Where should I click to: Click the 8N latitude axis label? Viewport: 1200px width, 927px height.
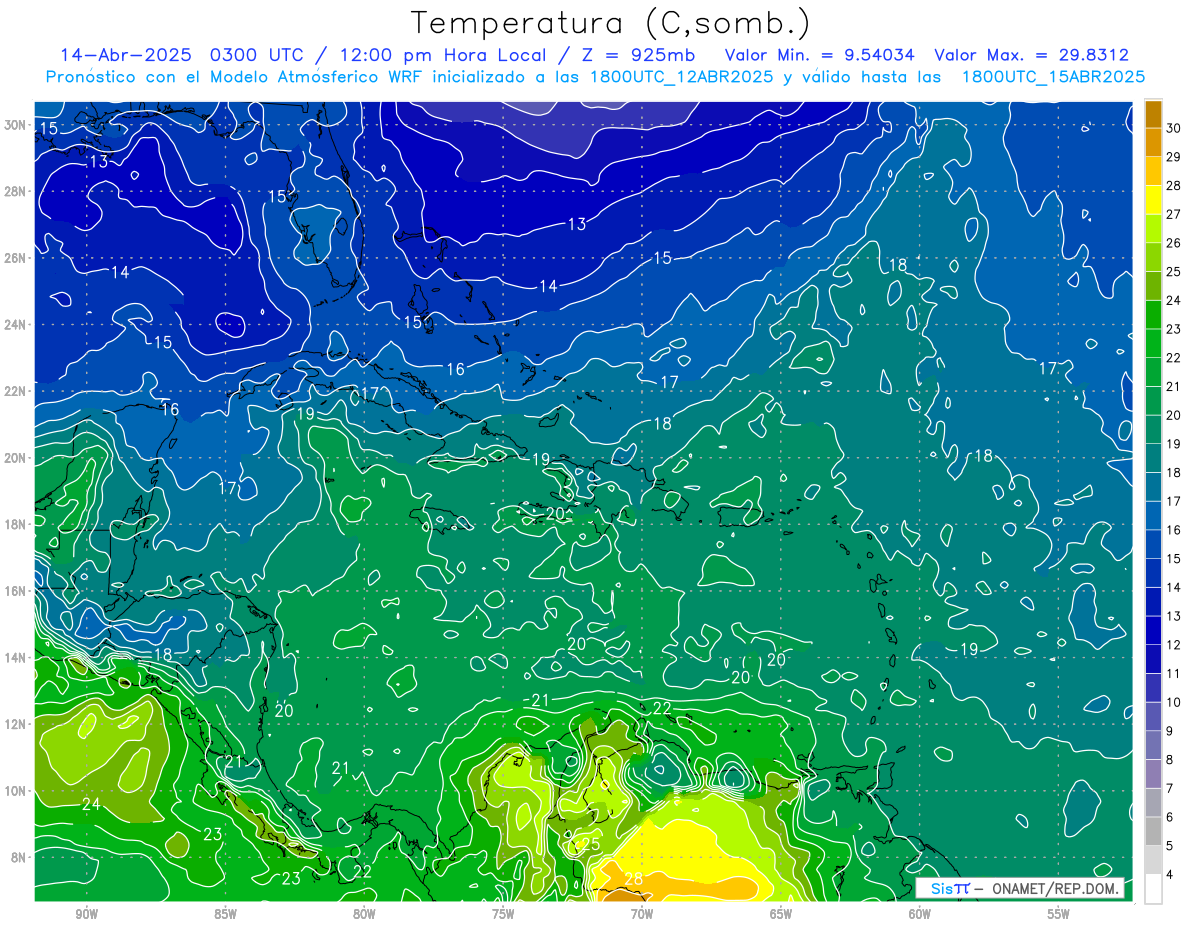pyautogui.click(x=19, y=857)
